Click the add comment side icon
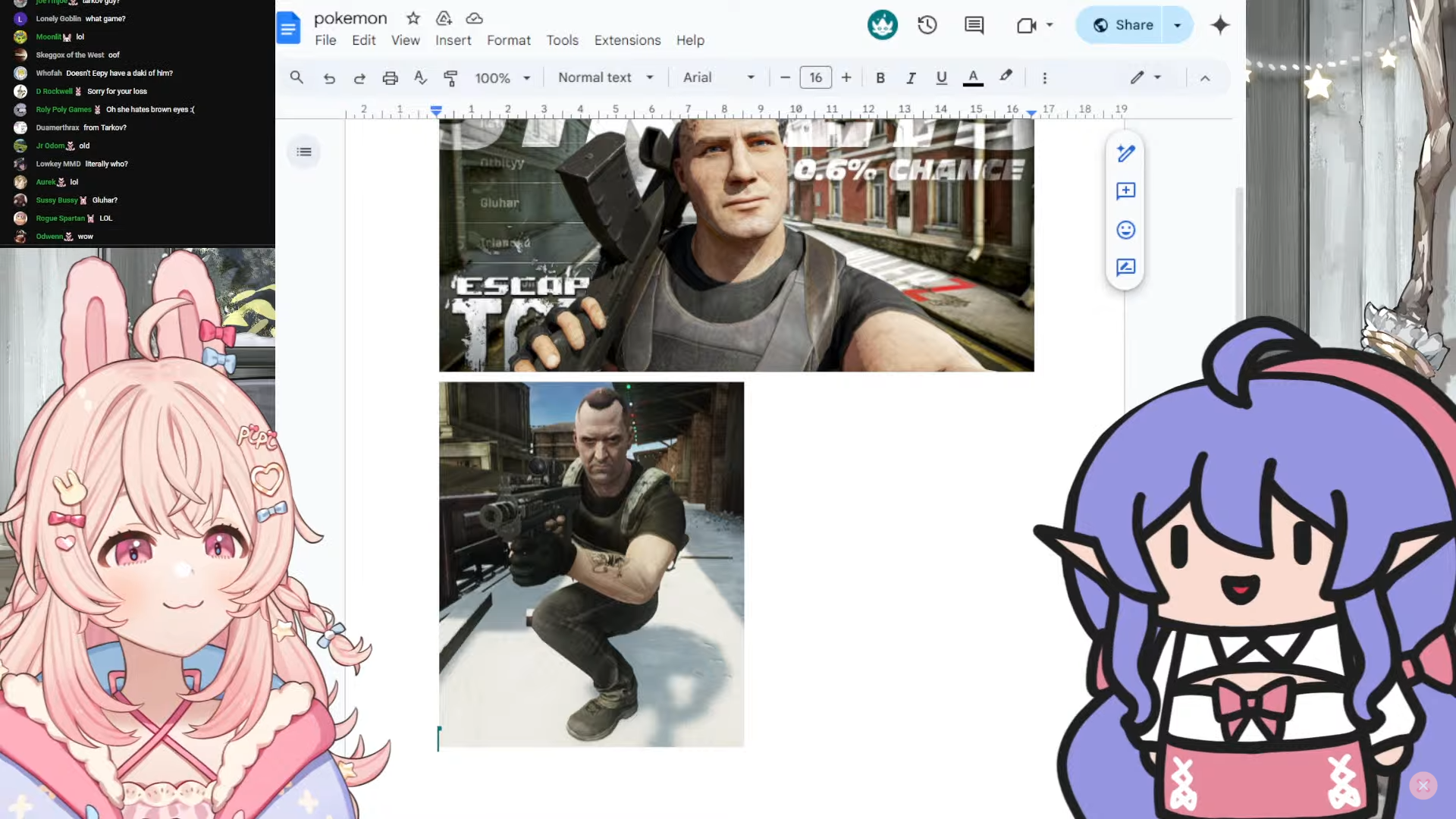This screenshot has height=819, width=1456. coord(1125,190)
